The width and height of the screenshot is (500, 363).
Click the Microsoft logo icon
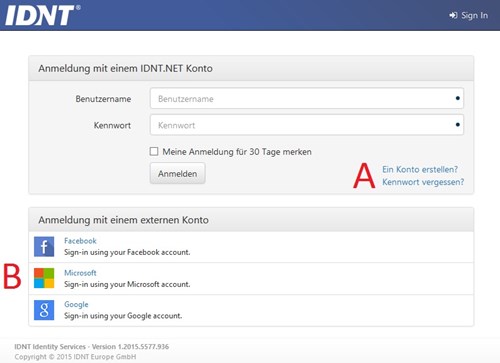(x=44, y=278)
